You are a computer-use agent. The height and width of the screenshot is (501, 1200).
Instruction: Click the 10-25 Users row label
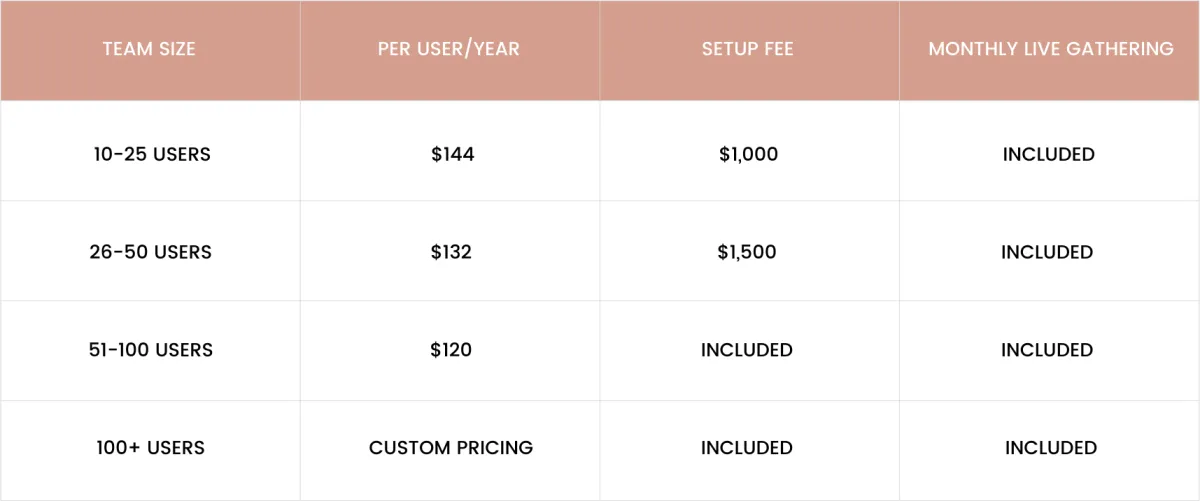pyautogui.click(x=151, y=154)
